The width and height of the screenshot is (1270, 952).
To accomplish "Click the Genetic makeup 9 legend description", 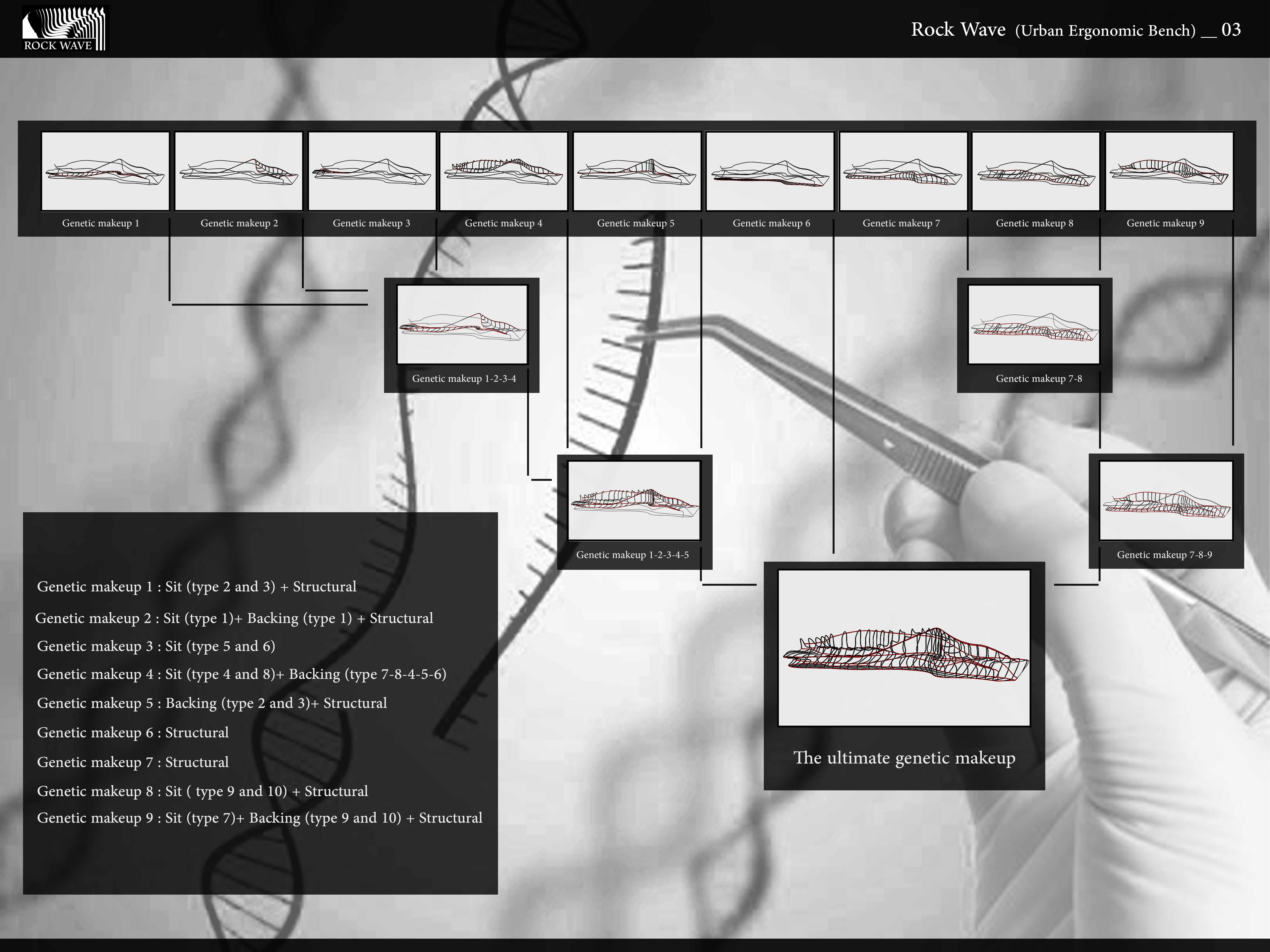I will 260,818.
